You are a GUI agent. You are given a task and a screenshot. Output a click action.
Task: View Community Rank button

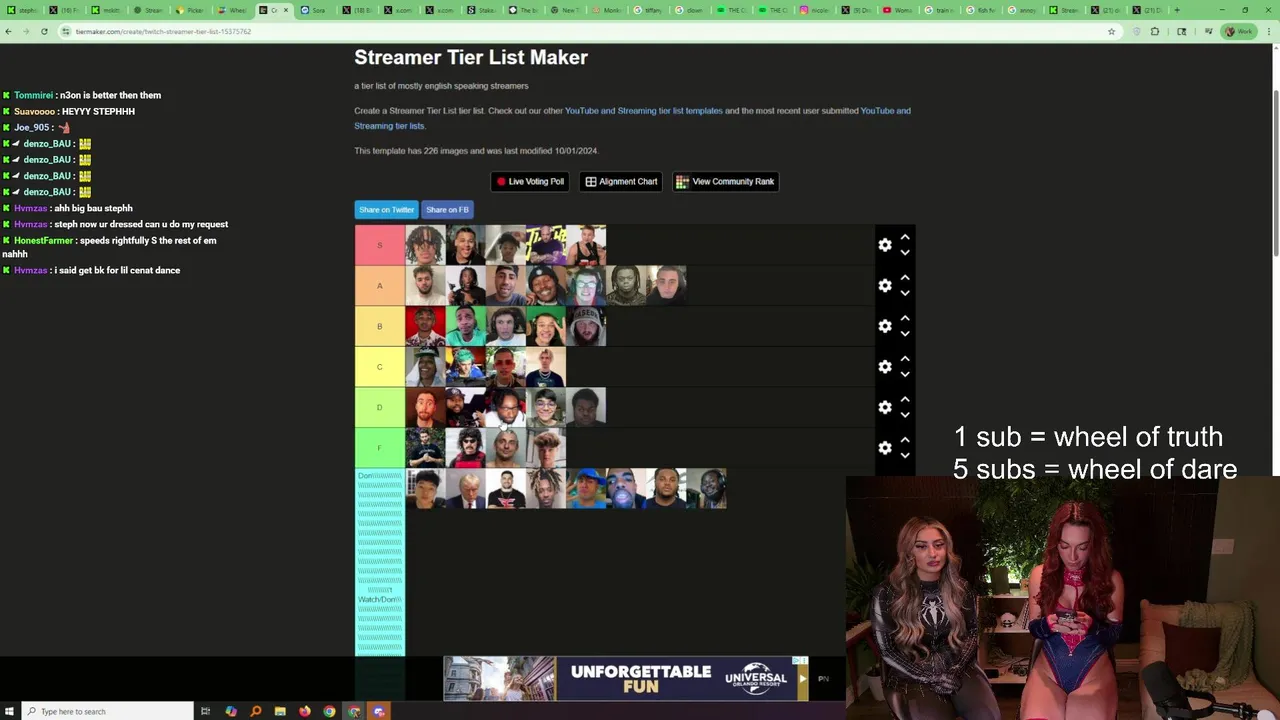click(725, 181)
